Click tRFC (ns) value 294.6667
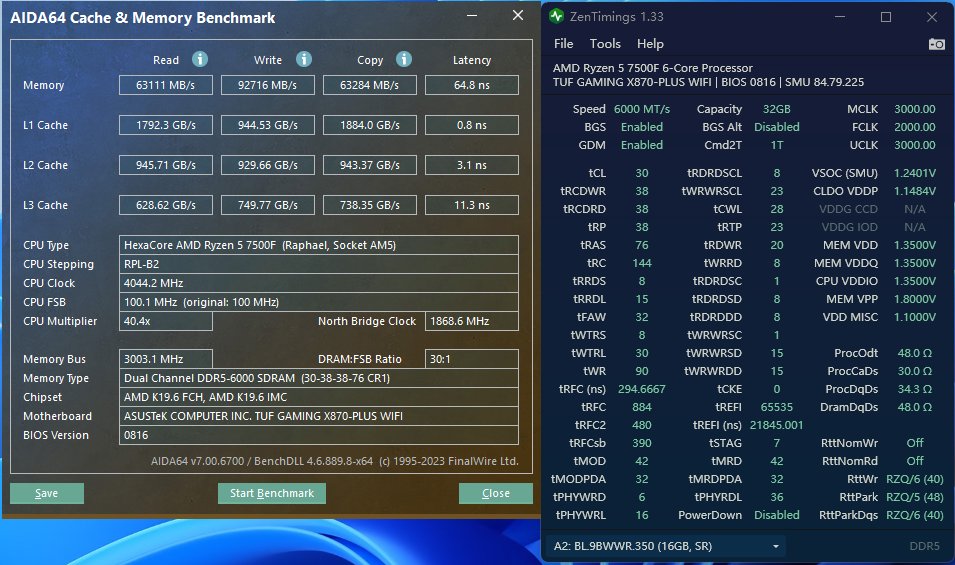 [642, 389]
